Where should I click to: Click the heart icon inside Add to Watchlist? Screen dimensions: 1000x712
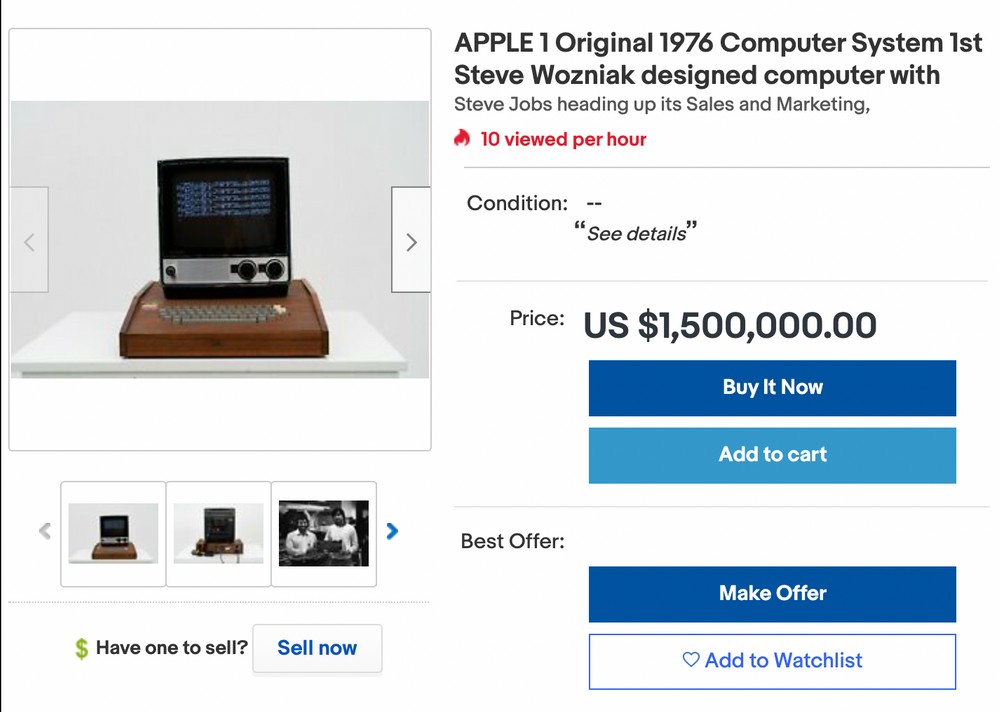[689, 660]
